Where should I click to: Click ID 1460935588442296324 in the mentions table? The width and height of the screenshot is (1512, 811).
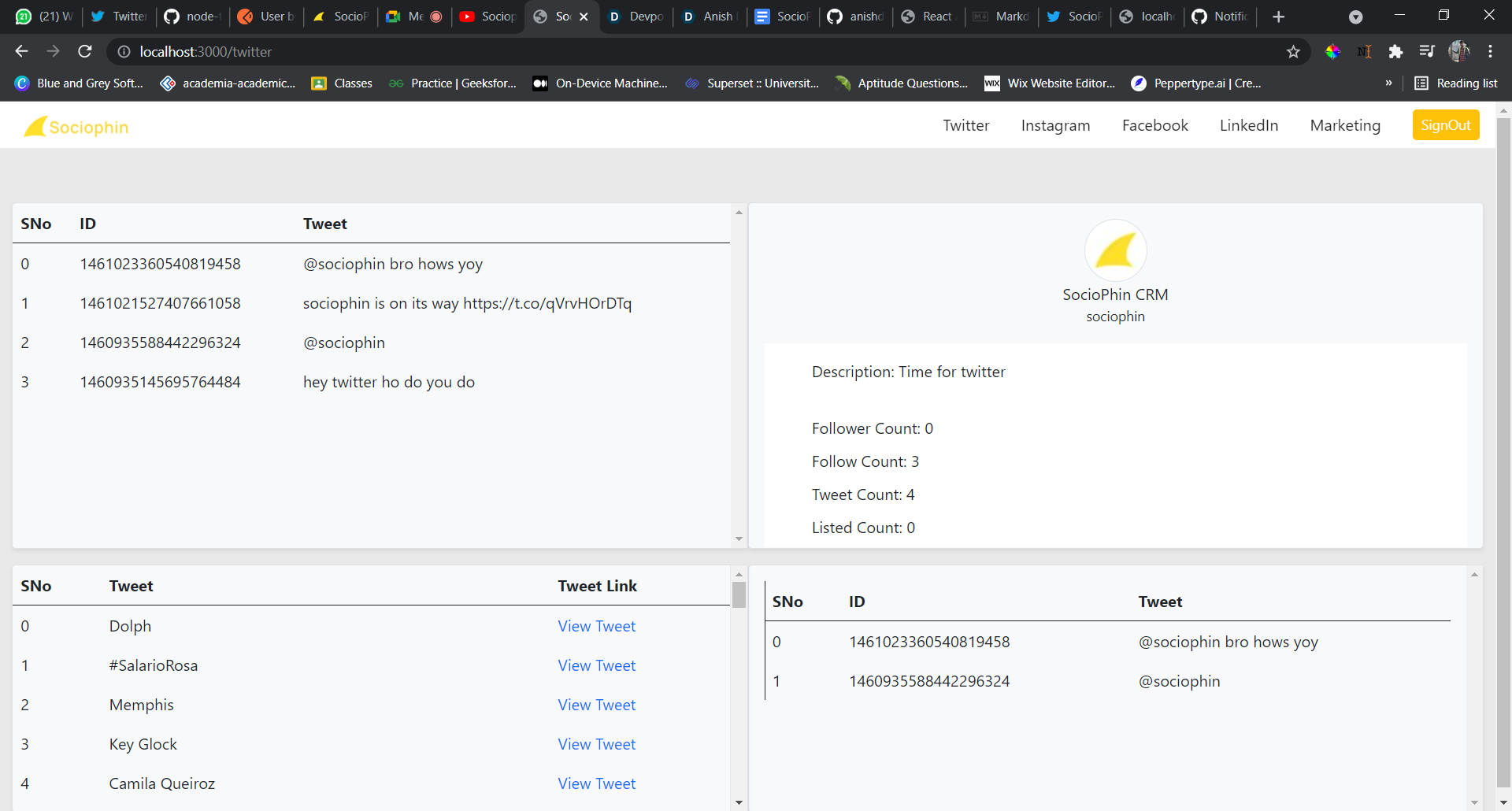pyautogui.click(x=929, y=681)
